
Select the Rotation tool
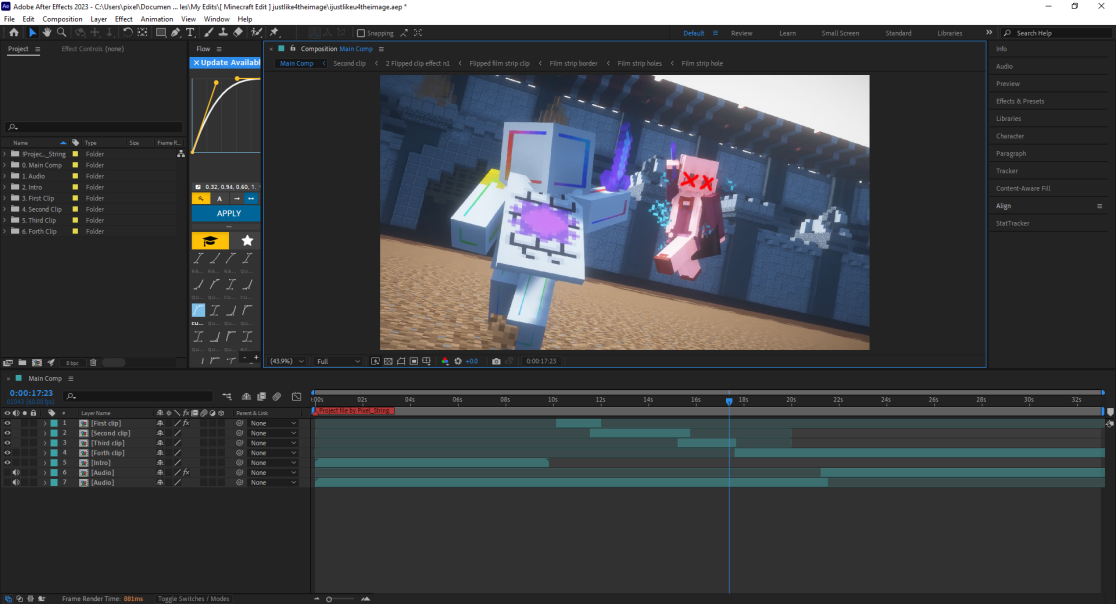click(x=127, y=33)
